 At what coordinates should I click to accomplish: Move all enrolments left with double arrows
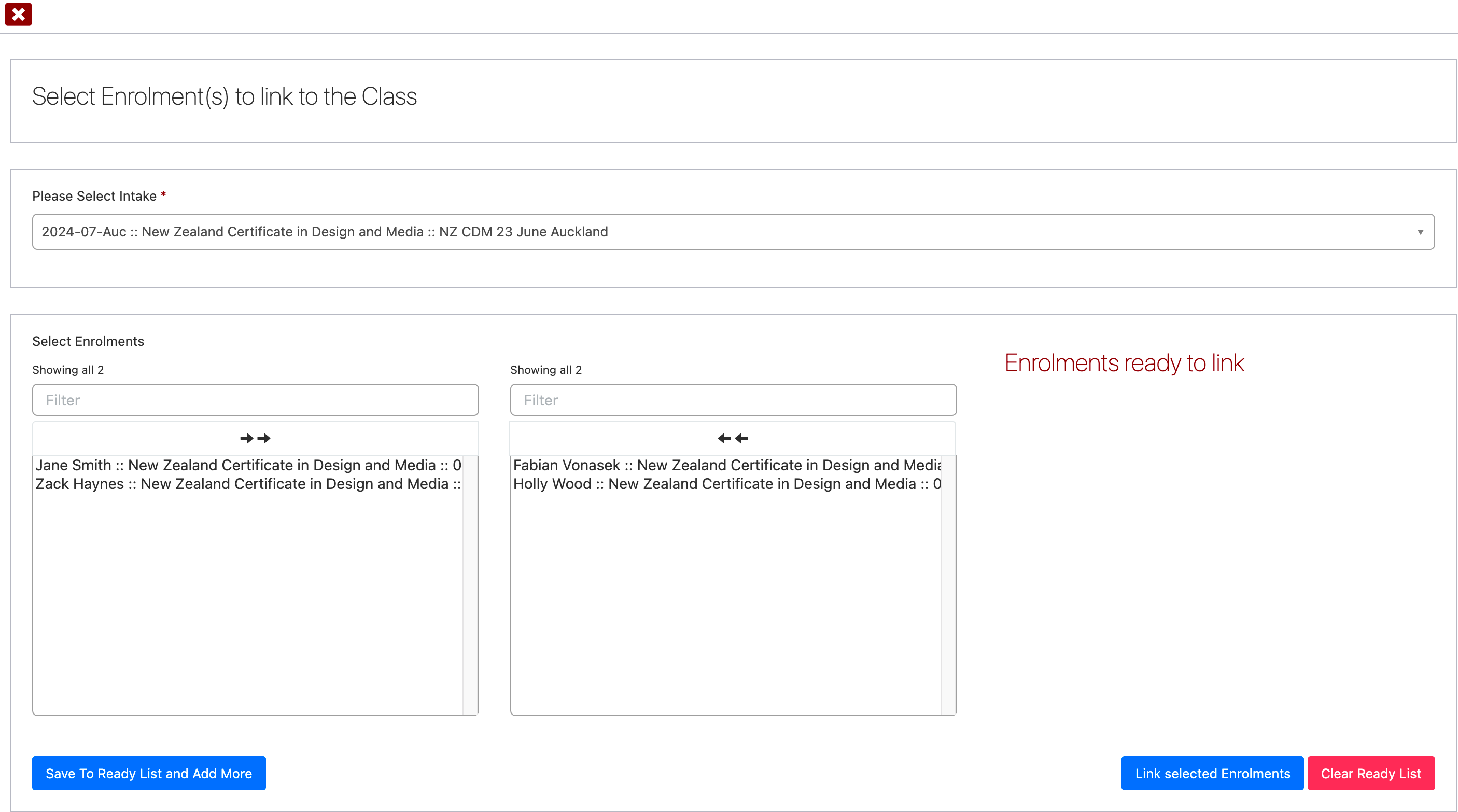click(733, 438)
